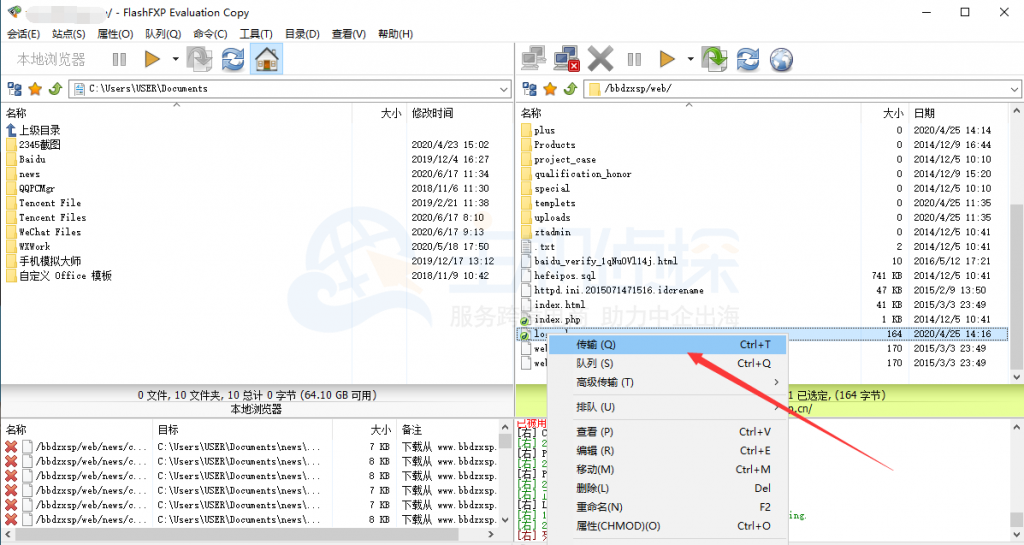Select the remote index.html file
The width and height of the screenshot is (1024, 545).
[559, 305]
